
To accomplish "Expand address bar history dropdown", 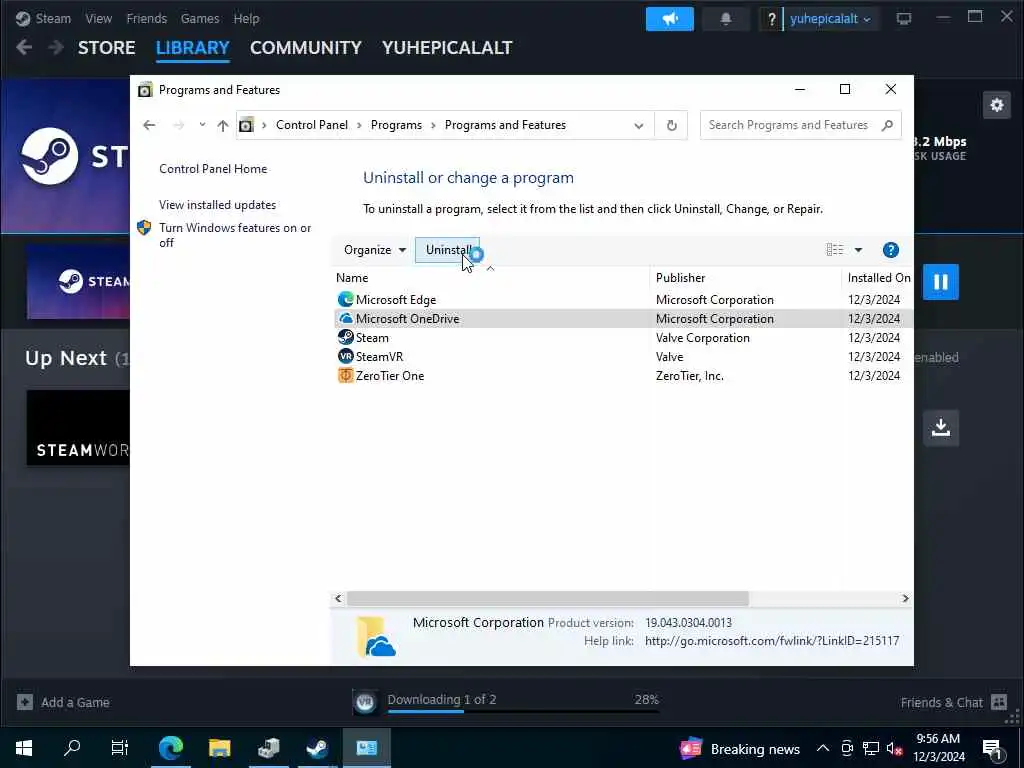I will (x=639, y=125).
